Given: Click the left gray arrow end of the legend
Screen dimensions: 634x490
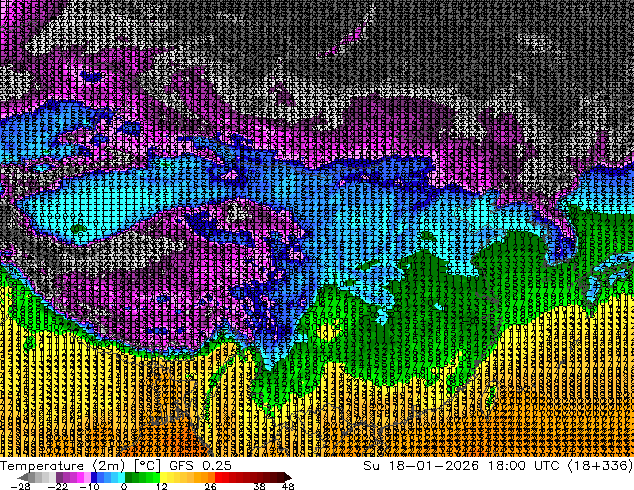Looking at the screenshot, I should pos(23,477).
